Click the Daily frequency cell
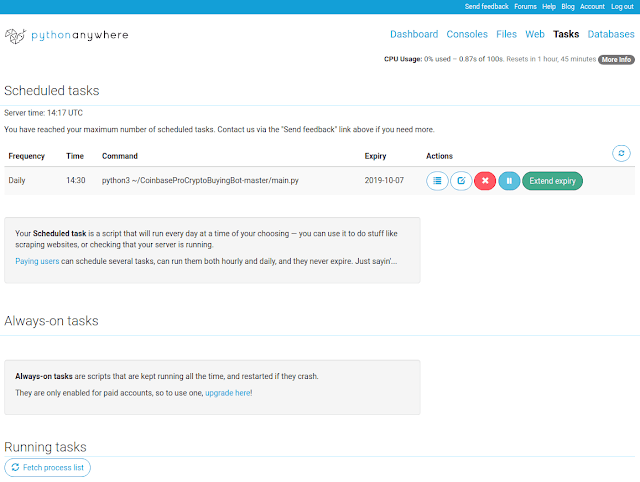Viewport: 640px width, 482px height. point(17,180)
